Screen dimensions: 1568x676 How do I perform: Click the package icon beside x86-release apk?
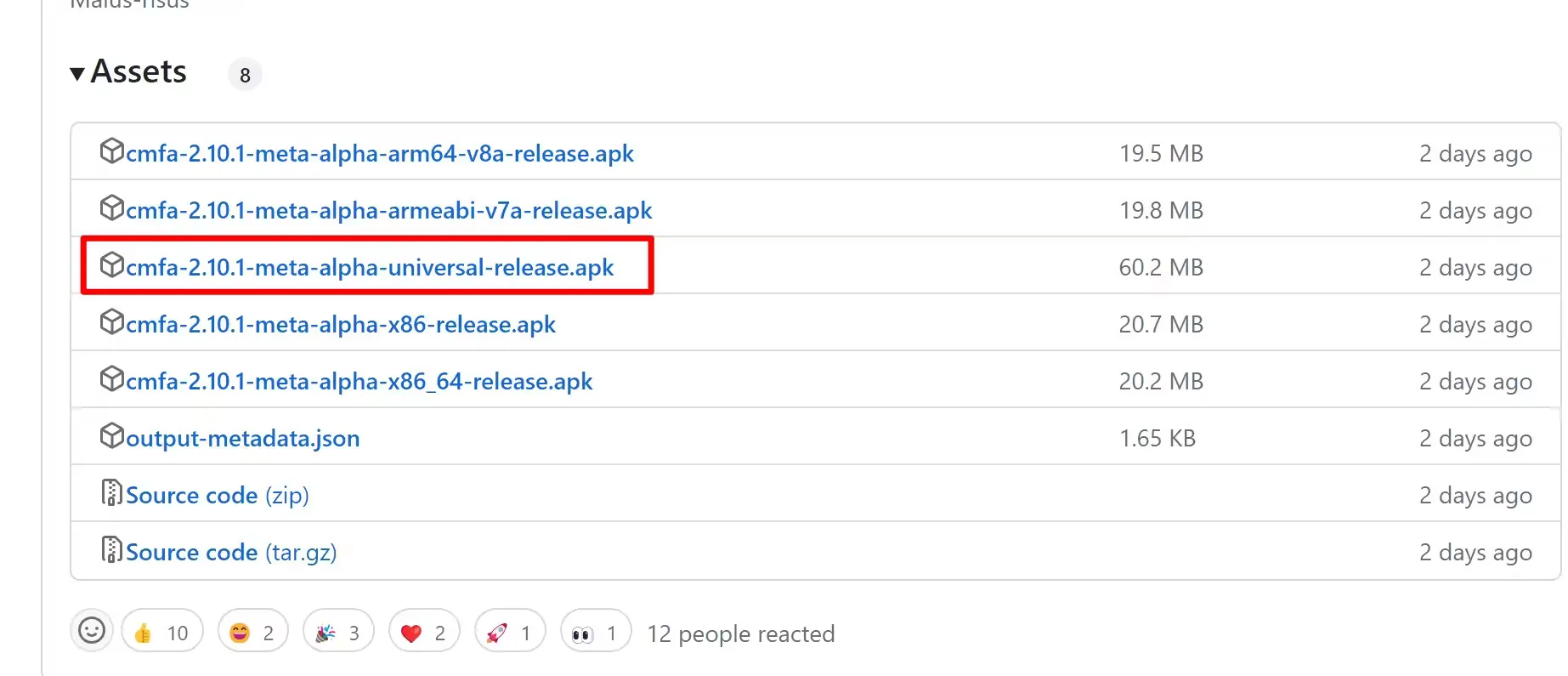coord(111,322)
